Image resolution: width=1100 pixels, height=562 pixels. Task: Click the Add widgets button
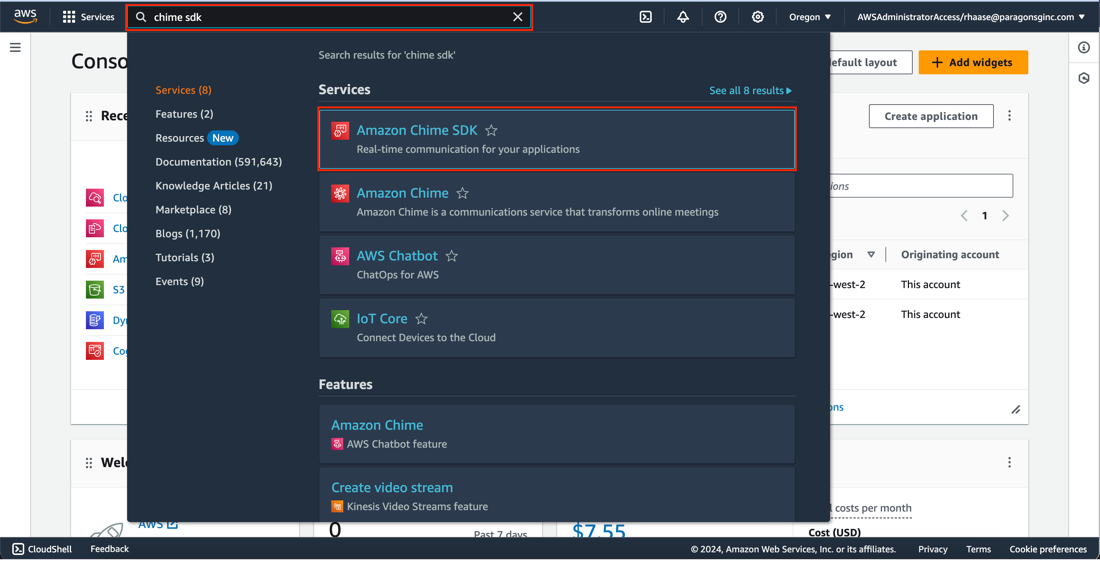click(973, 62)
